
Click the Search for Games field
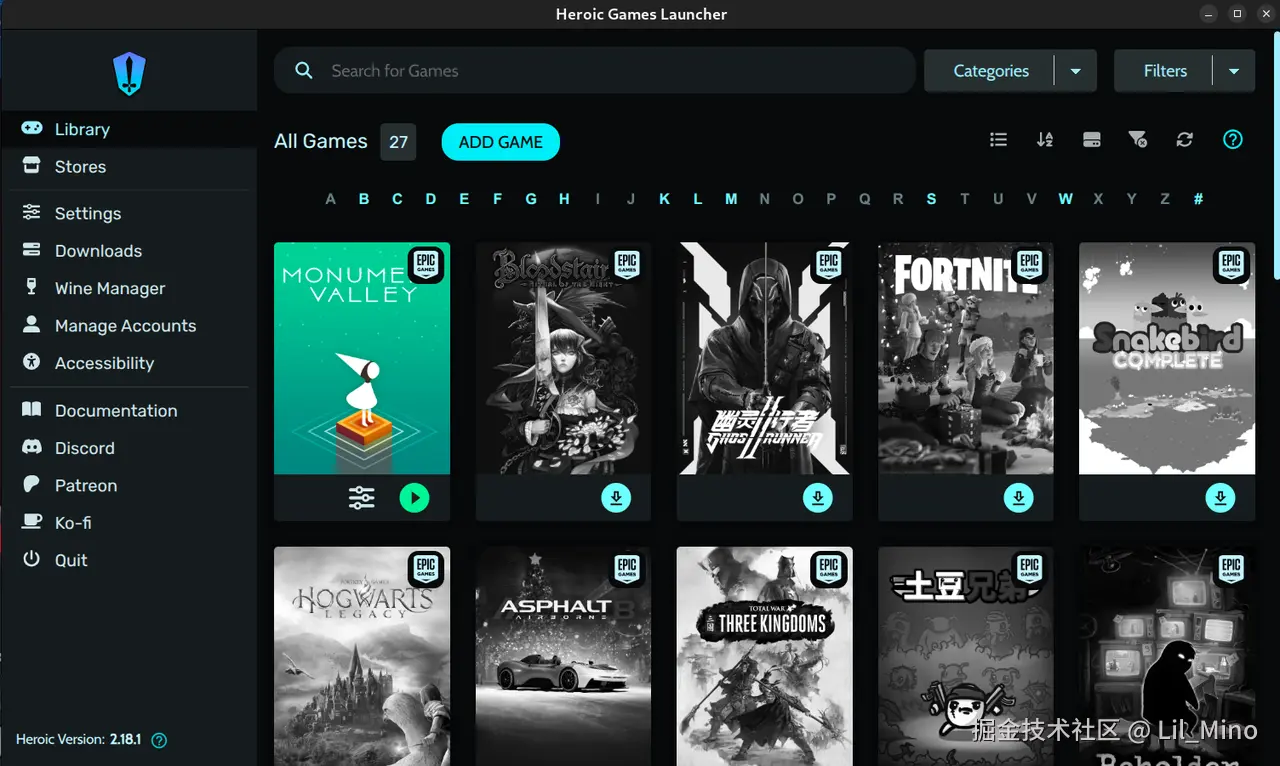[595, 71]
